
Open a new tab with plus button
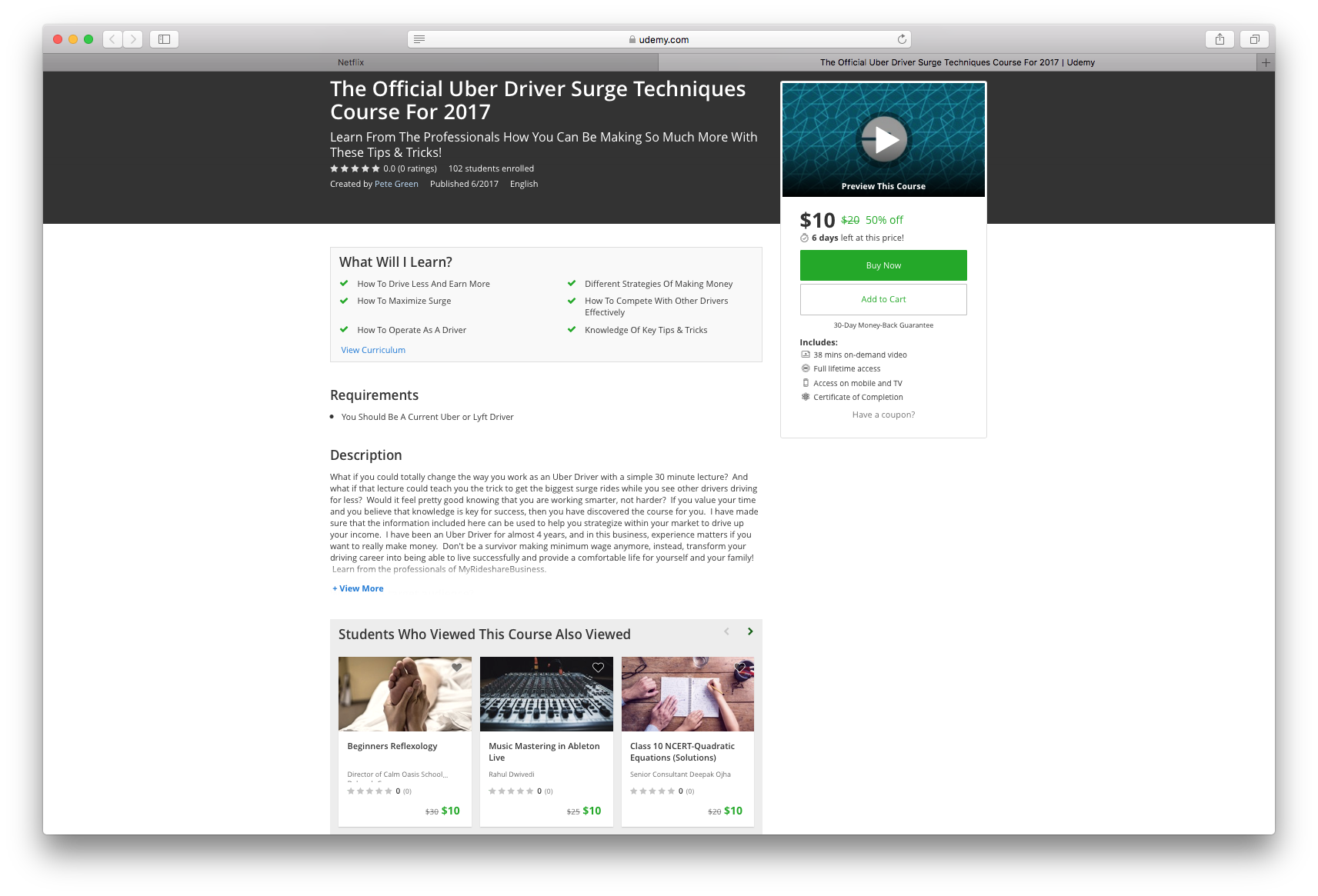1266,62
